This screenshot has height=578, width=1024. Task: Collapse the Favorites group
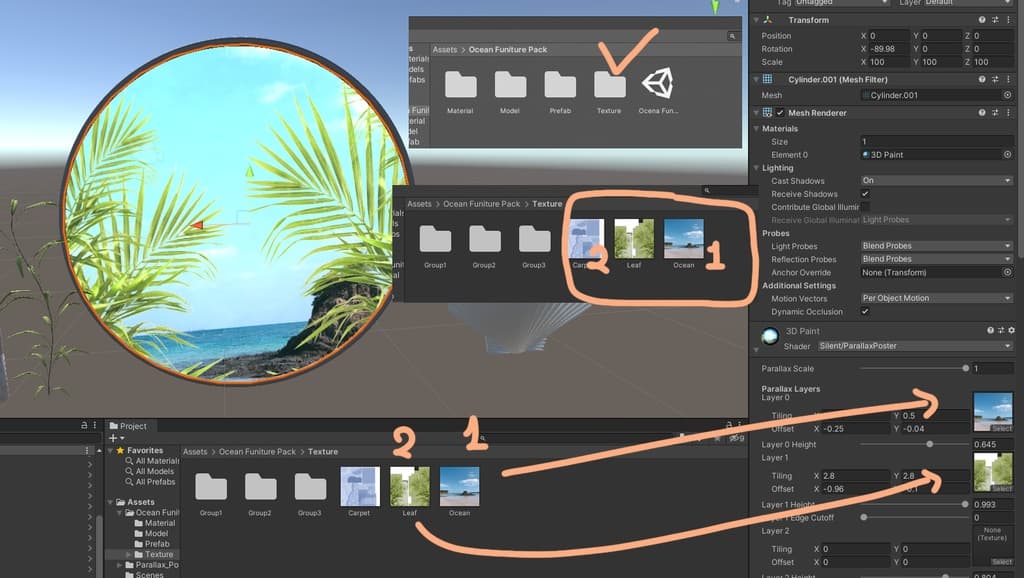(110, 451)
